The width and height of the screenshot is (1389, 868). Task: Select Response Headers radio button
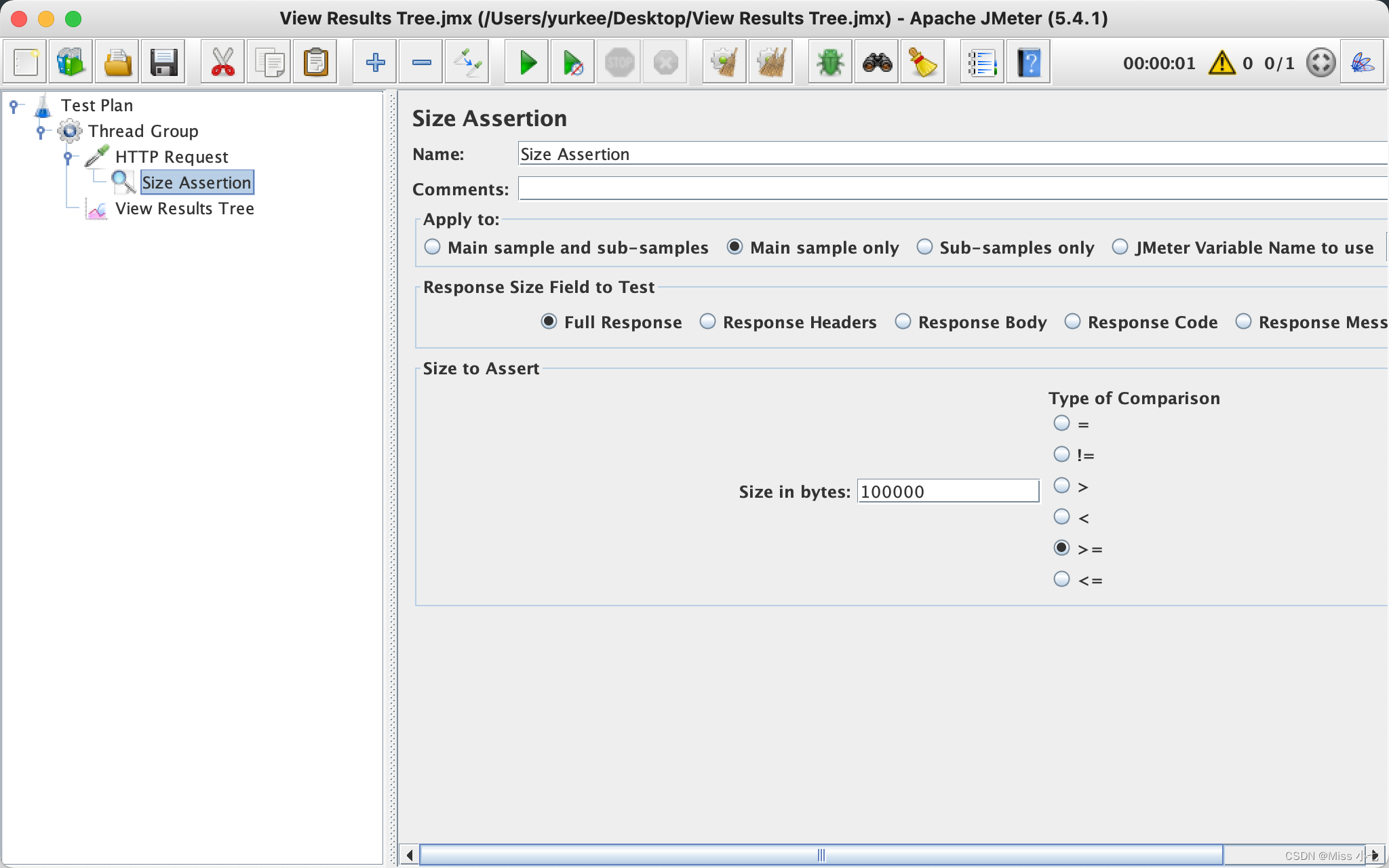pyautogui.click(x=707, y=321)
